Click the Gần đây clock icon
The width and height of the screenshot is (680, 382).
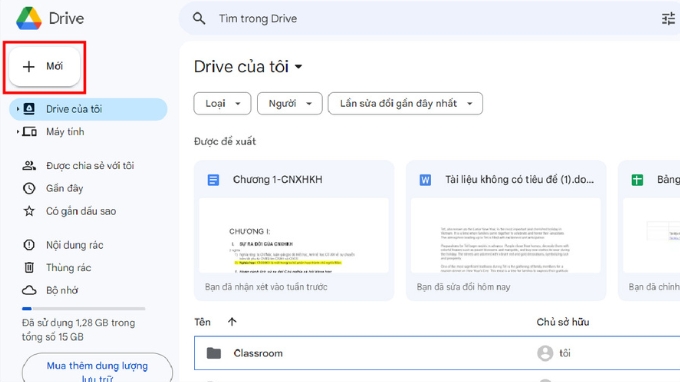pyautogui.click(x=29, y=188)
